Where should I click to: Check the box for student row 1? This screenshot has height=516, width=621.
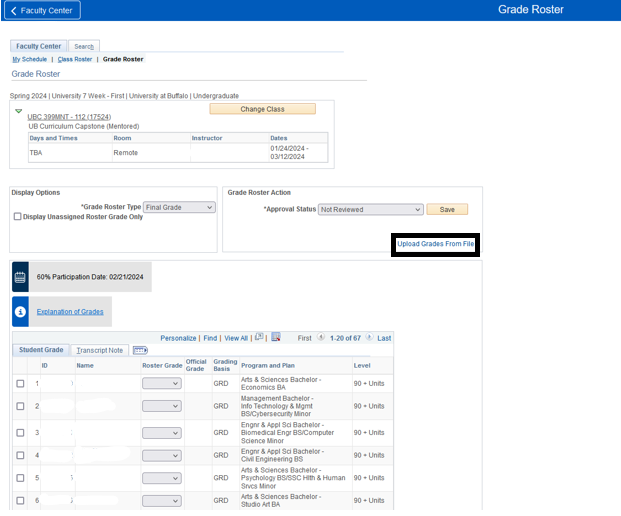pyautogui.click(x=20, y=383)
